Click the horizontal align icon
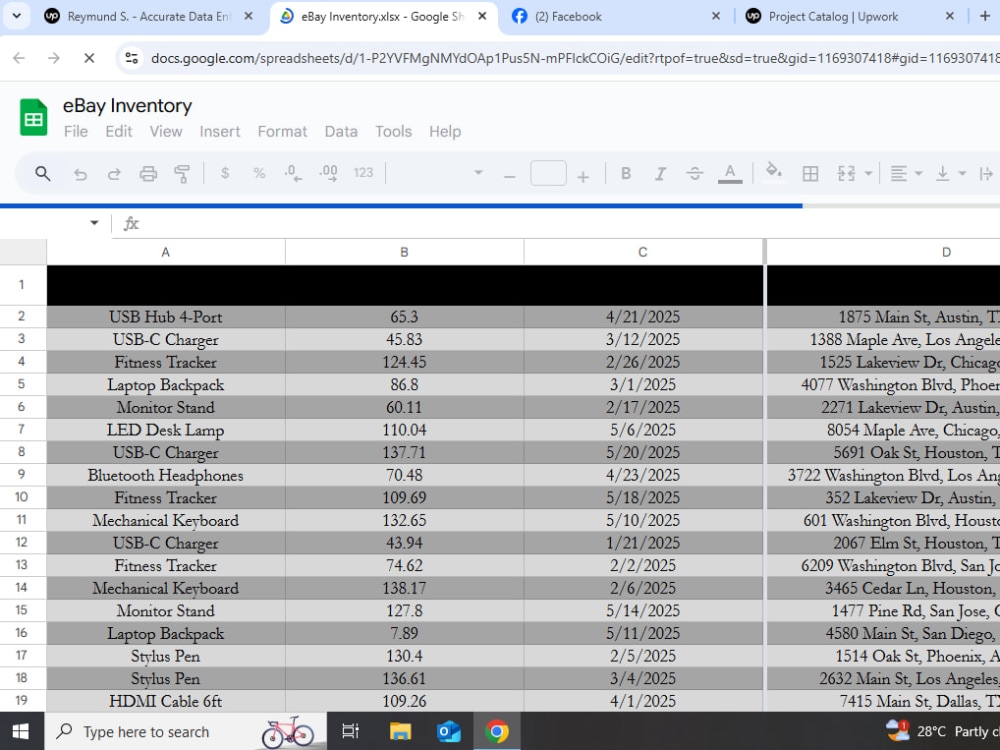This screenshot has width=1000, height=750. tap(899, 173)
